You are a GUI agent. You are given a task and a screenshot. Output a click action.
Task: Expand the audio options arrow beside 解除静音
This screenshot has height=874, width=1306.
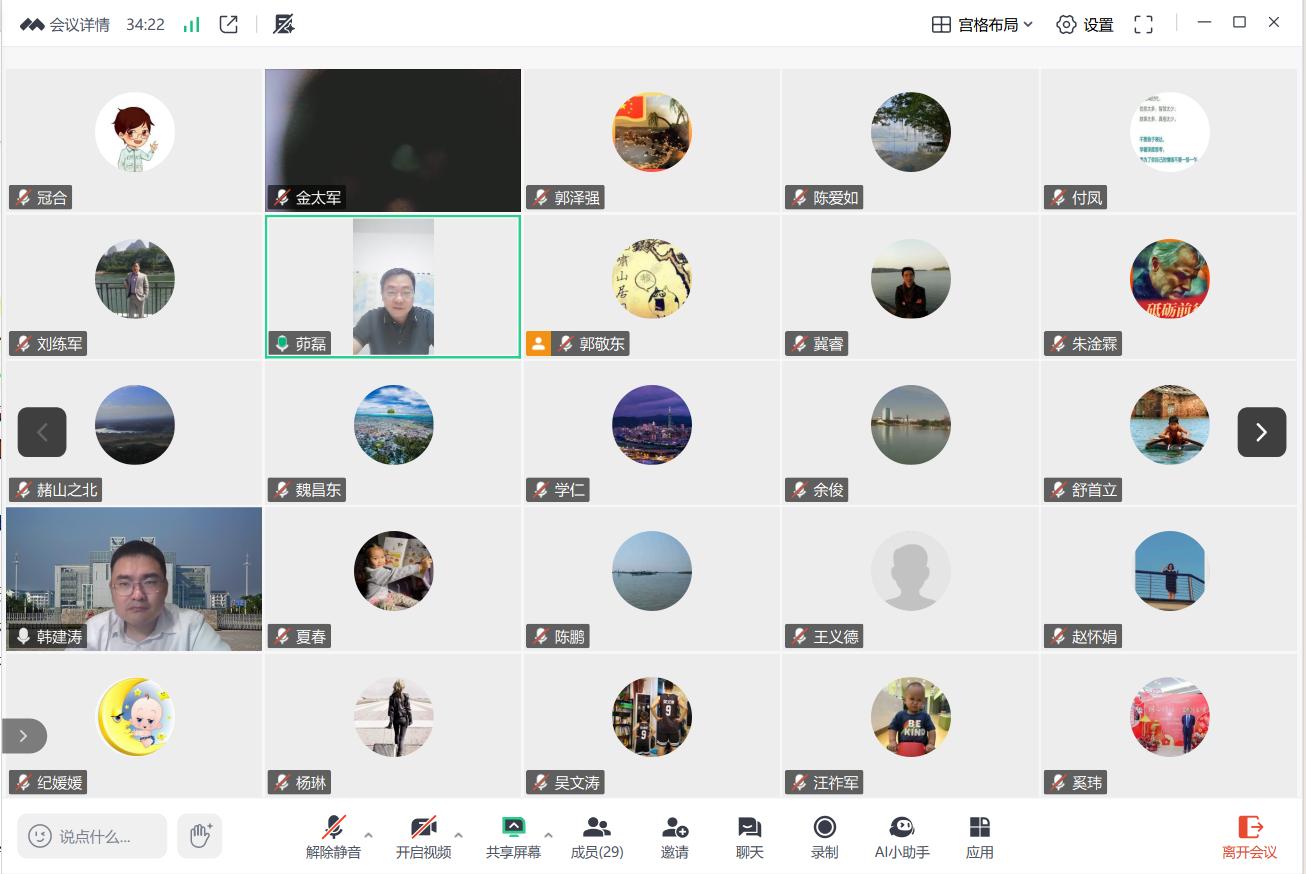[x=369, y=835]
